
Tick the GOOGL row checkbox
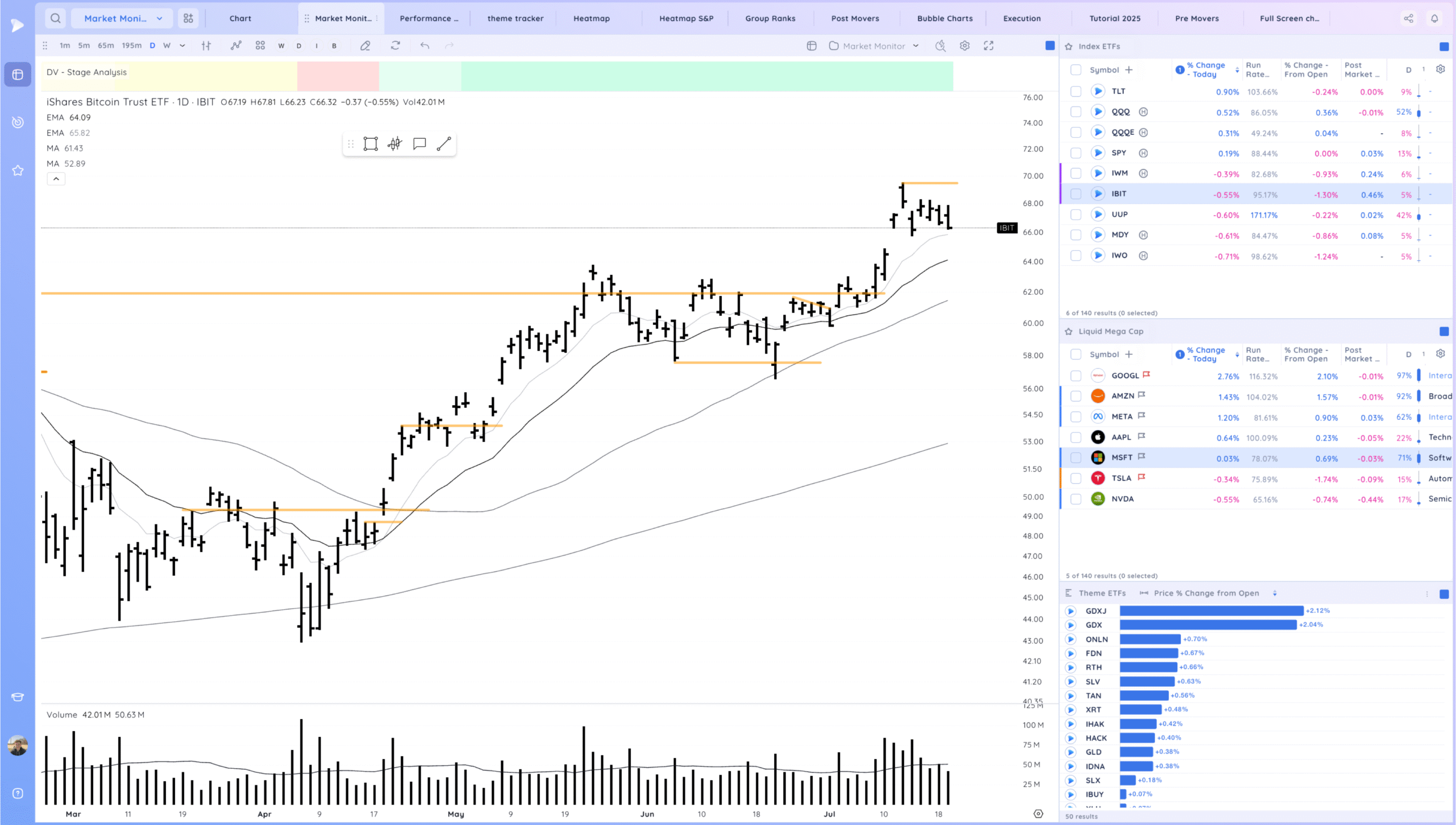pos(1076,376)
